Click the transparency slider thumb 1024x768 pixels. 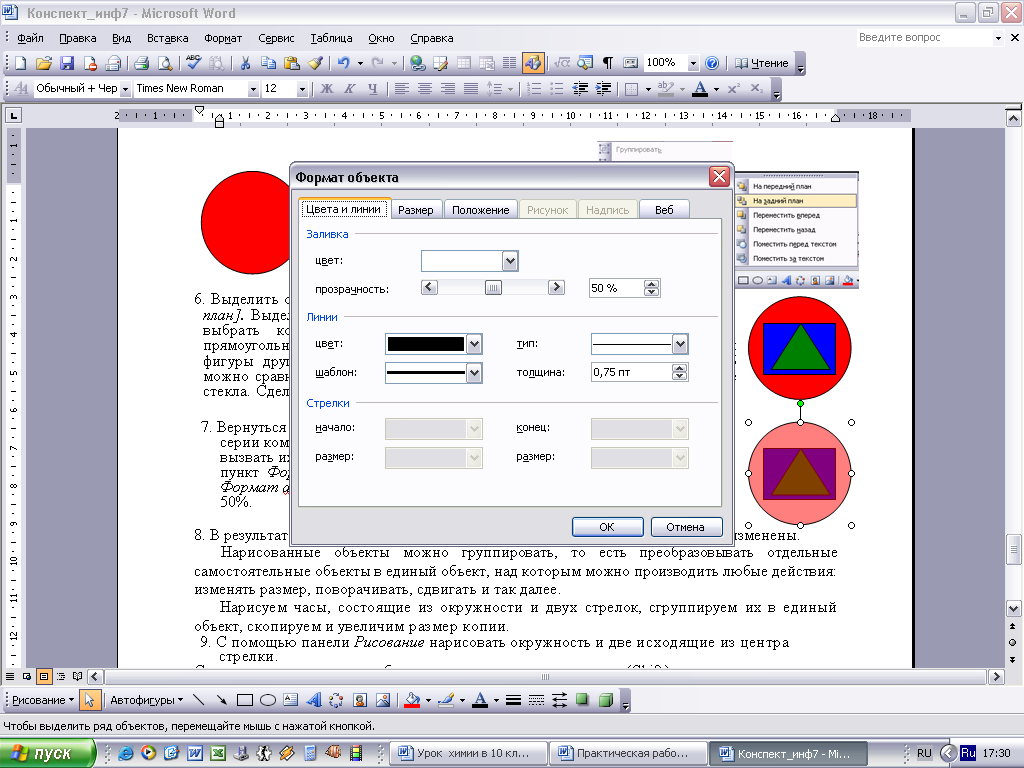coord(493,288)
